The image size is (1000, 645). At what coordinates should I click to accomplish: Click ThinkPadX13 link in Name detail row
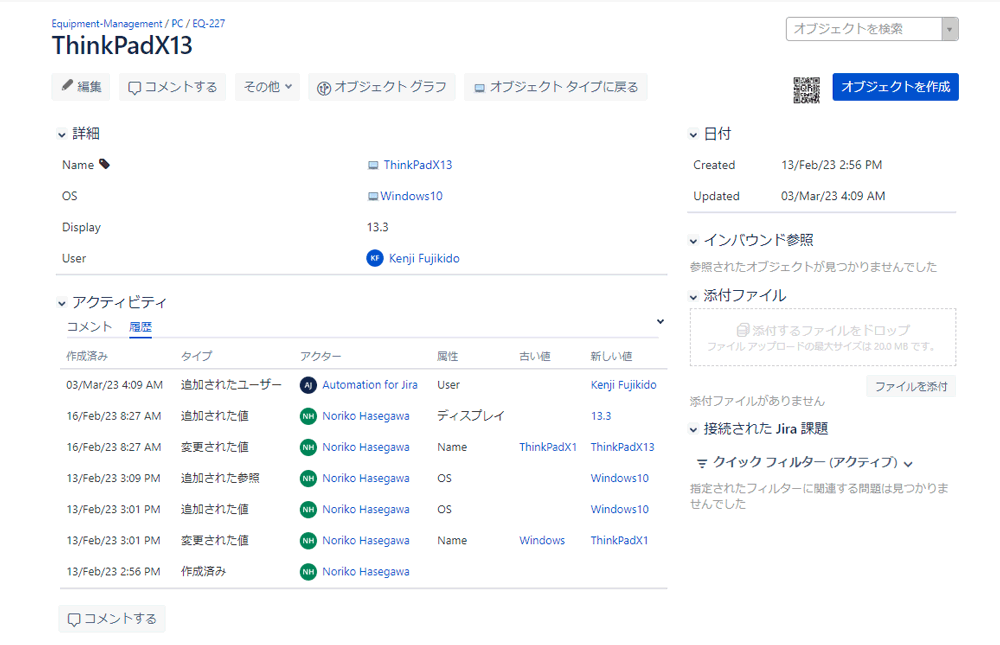tap(418, 165)
